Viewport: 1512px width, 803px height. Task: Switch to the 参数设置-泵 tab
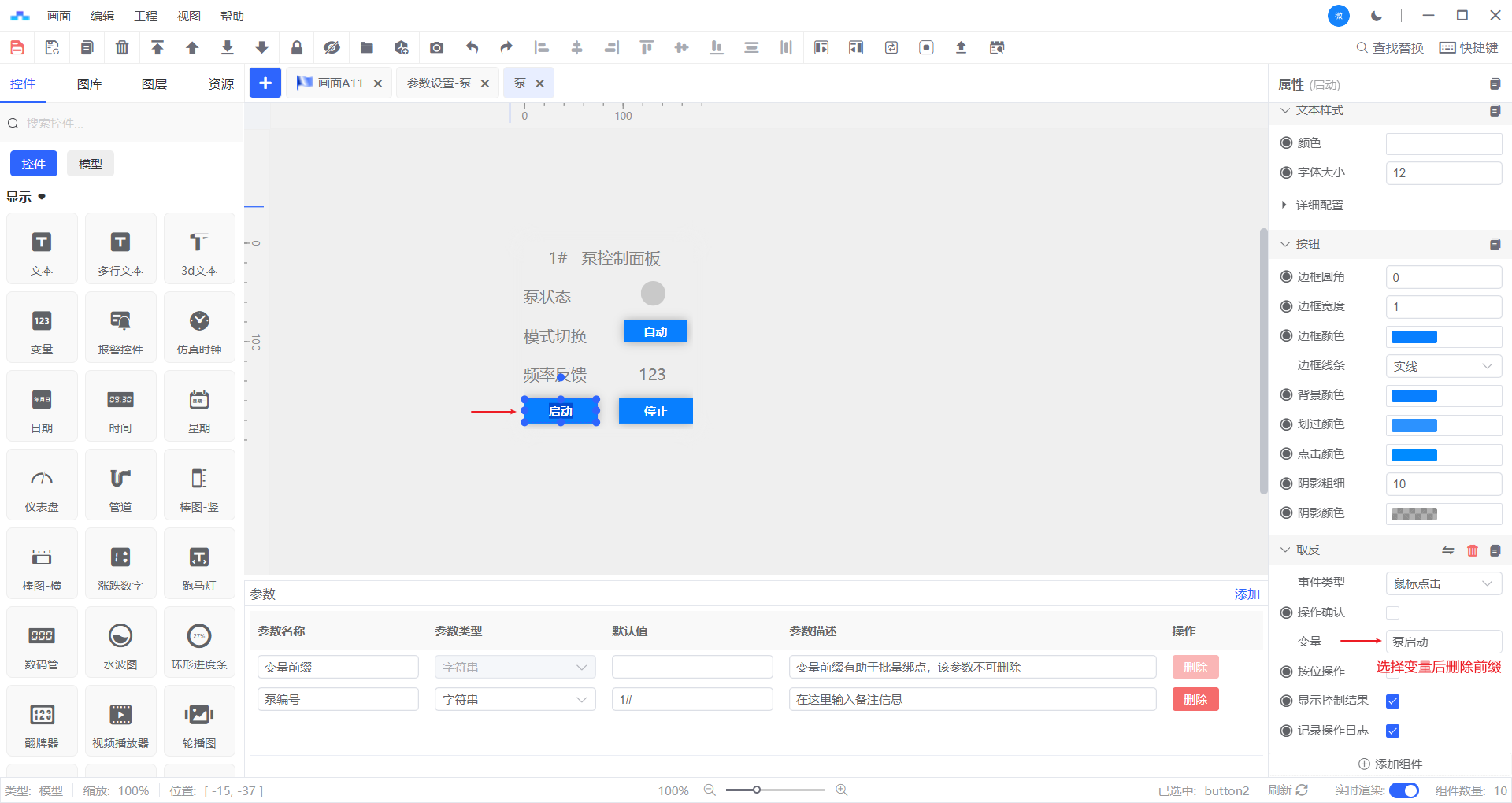click(439, 83)
